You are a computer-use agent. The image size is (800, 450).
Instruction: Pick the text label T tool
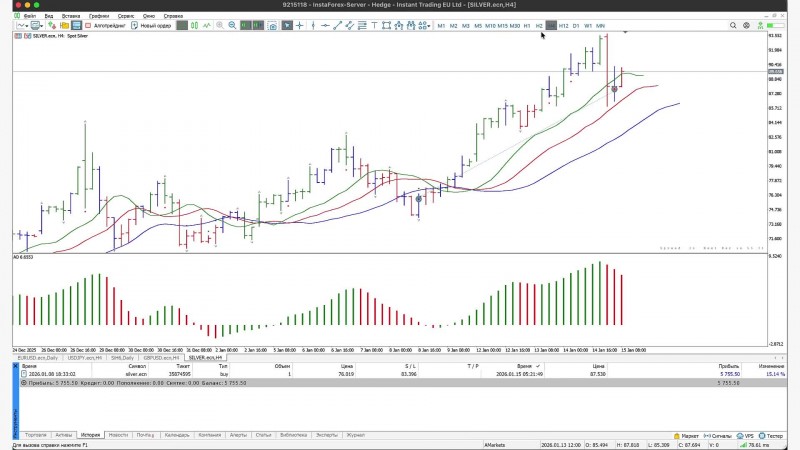374,26
